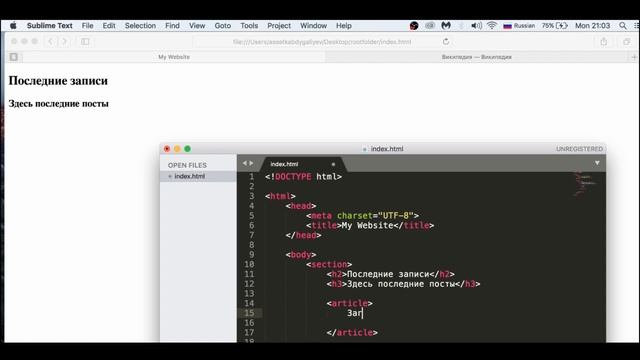Image resolution: width=640 pixels, height=360 pixels.
Task: Click the round red-black menu bar icon
Action: 414,25
